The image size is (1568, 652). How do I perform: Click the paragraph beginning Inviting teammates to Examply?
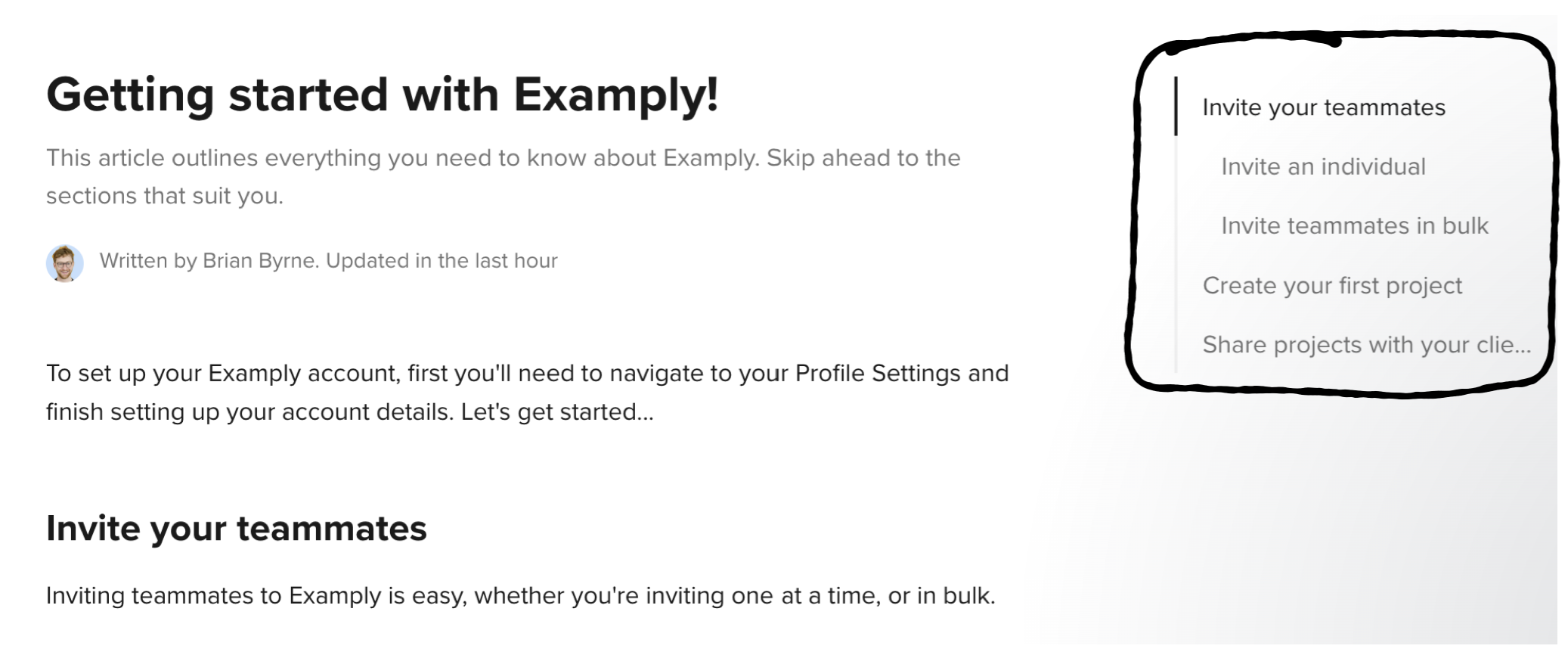pyautogui.click(x=520, y=596)
